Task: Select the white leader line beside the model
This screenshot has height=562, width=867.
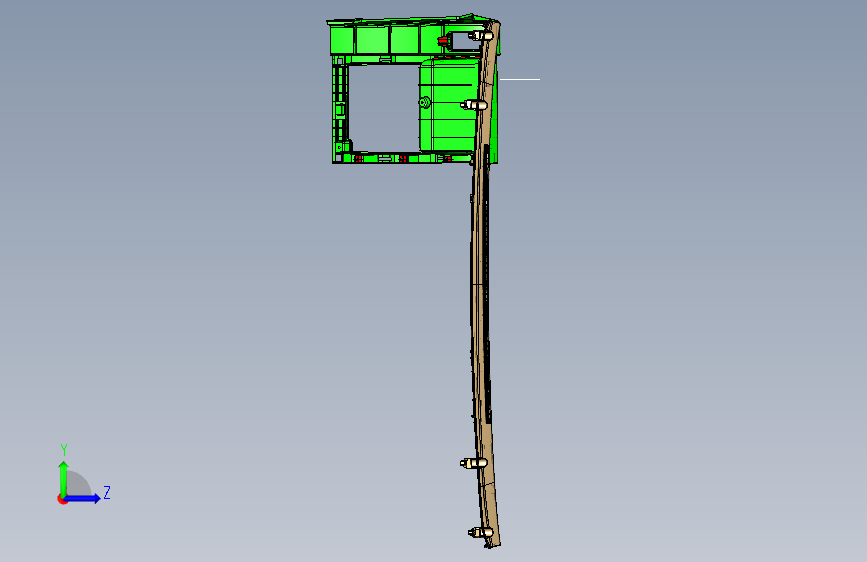Action: click(520, 80)
